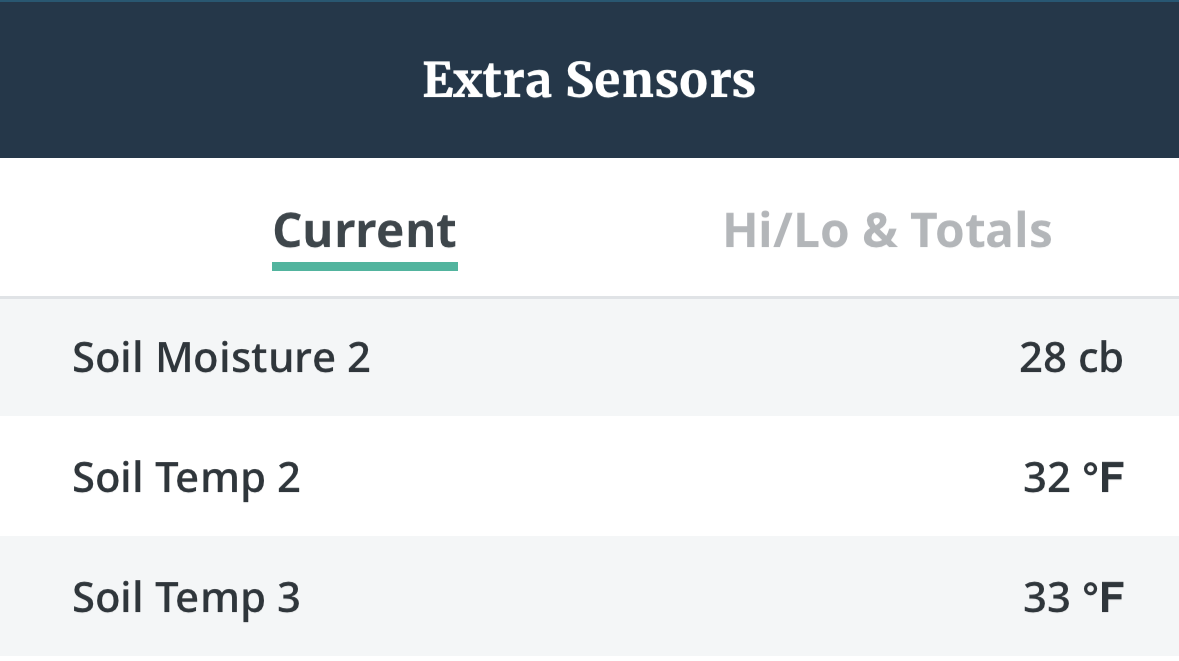The height and width of the screenshot is (661, 1179).
Task: Click the number 33 in Soil Temp 3 row
Action: pos(1047,598)
